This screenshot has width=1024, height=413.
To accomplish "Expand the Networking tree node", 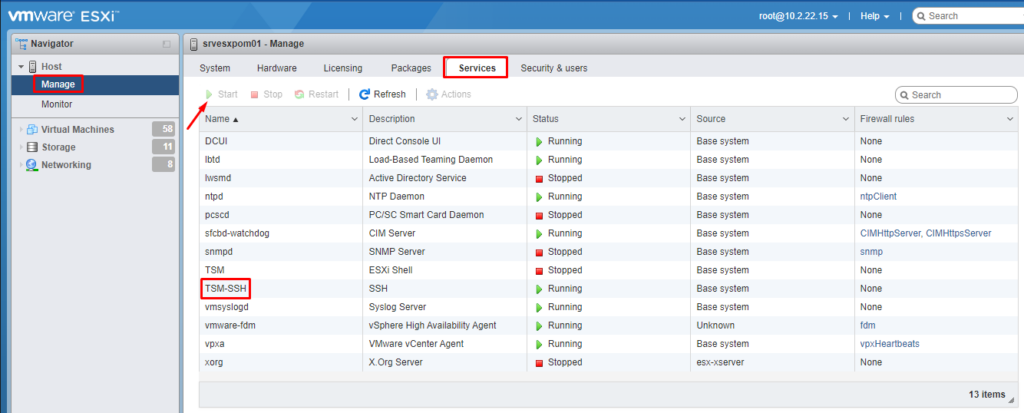I will [22, 165].
